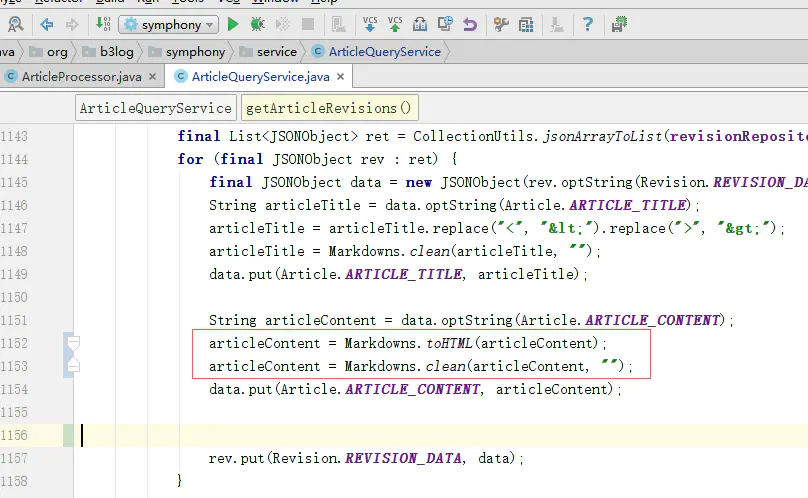Screen dimensions: 808x498
Task: Click the run with coverage icon
Action: tap(283, 24)
